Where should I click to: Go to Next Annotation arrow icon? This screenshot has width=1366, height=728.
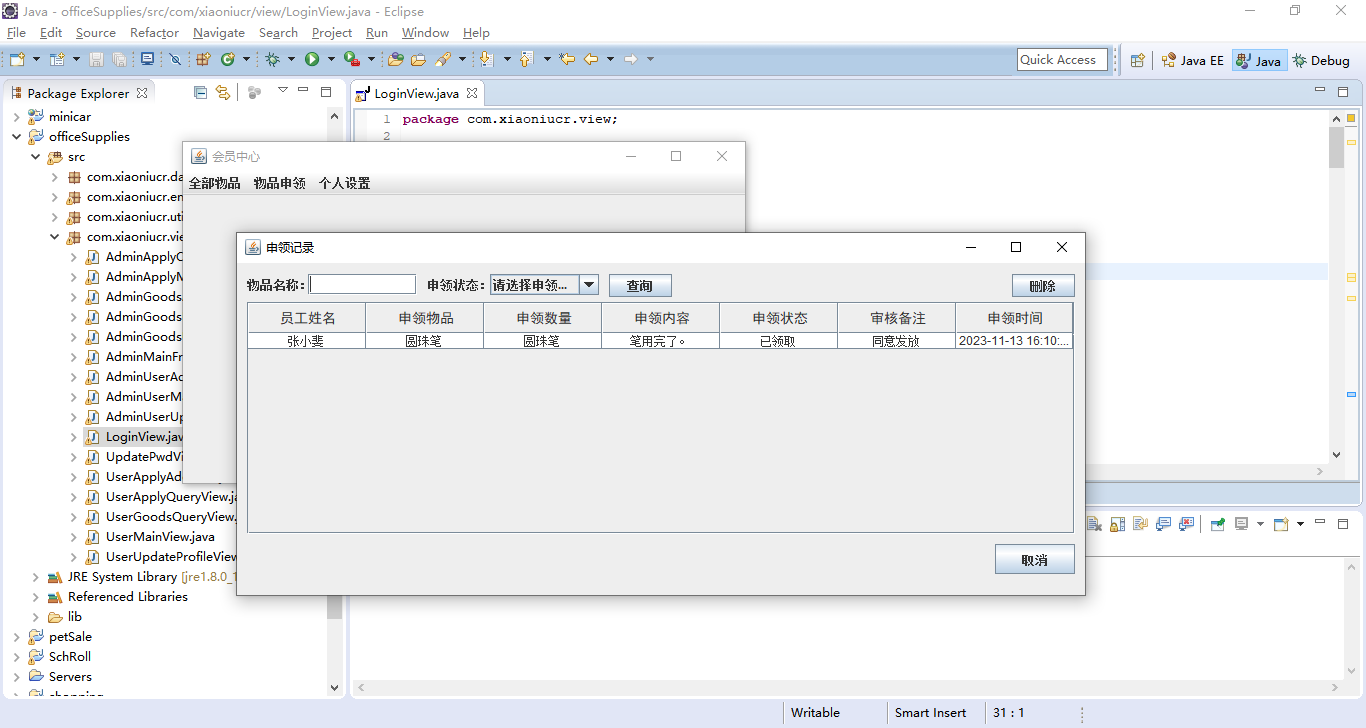[487, 60]
